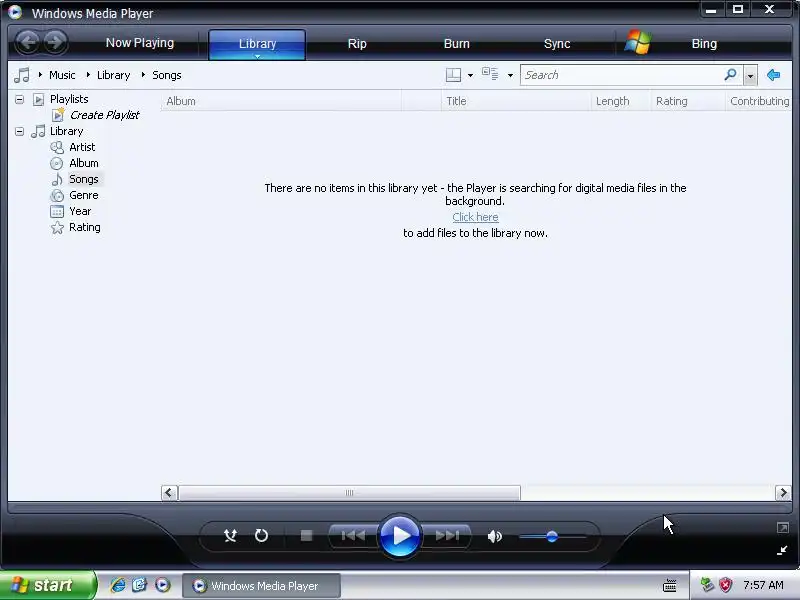Open the Now Playing tab
This screenshot has height=600, width=800.
[x=140, y=43]
